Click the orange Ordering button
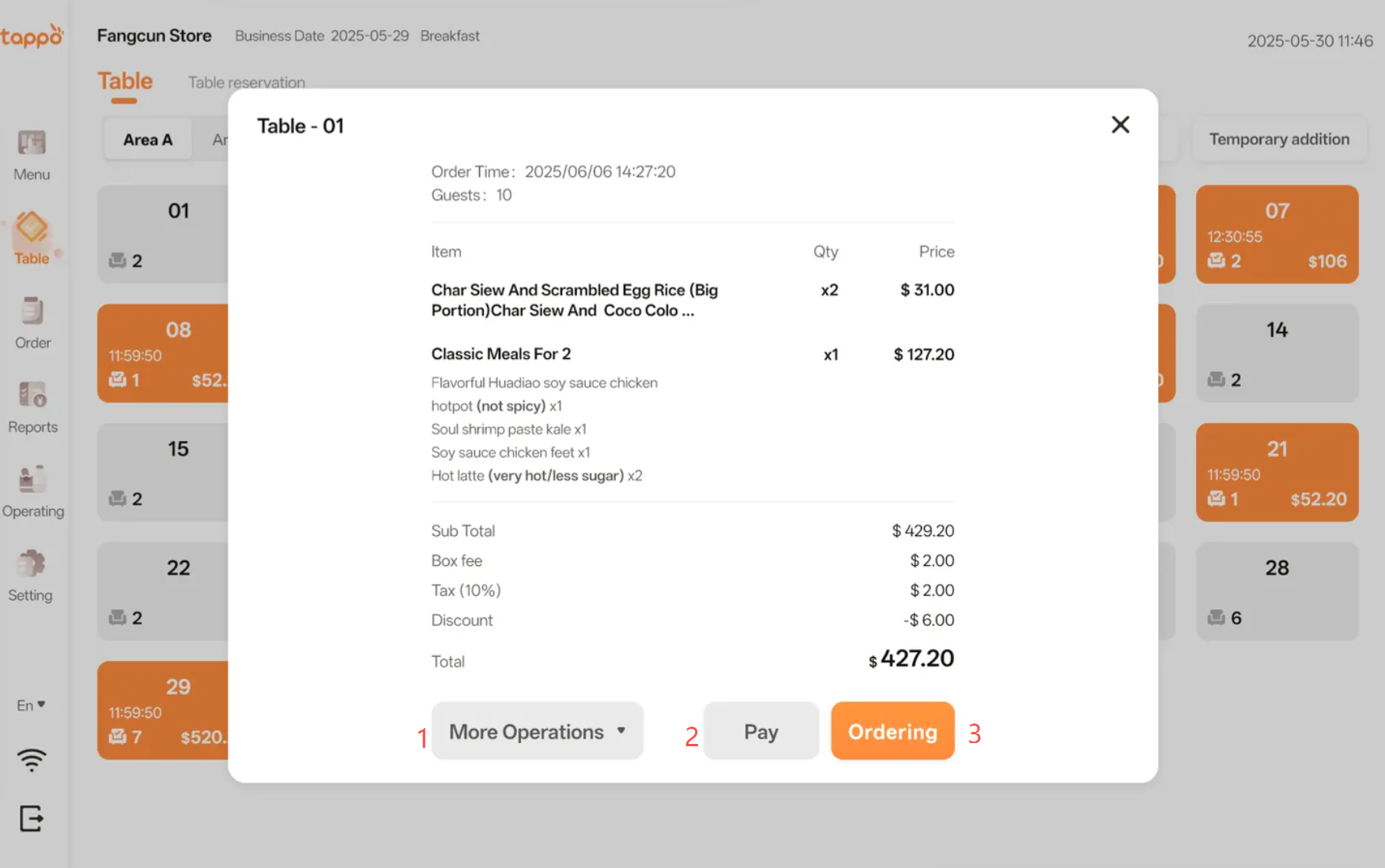The height and width of the screenshot is (868, 1385). click(892, 731)
